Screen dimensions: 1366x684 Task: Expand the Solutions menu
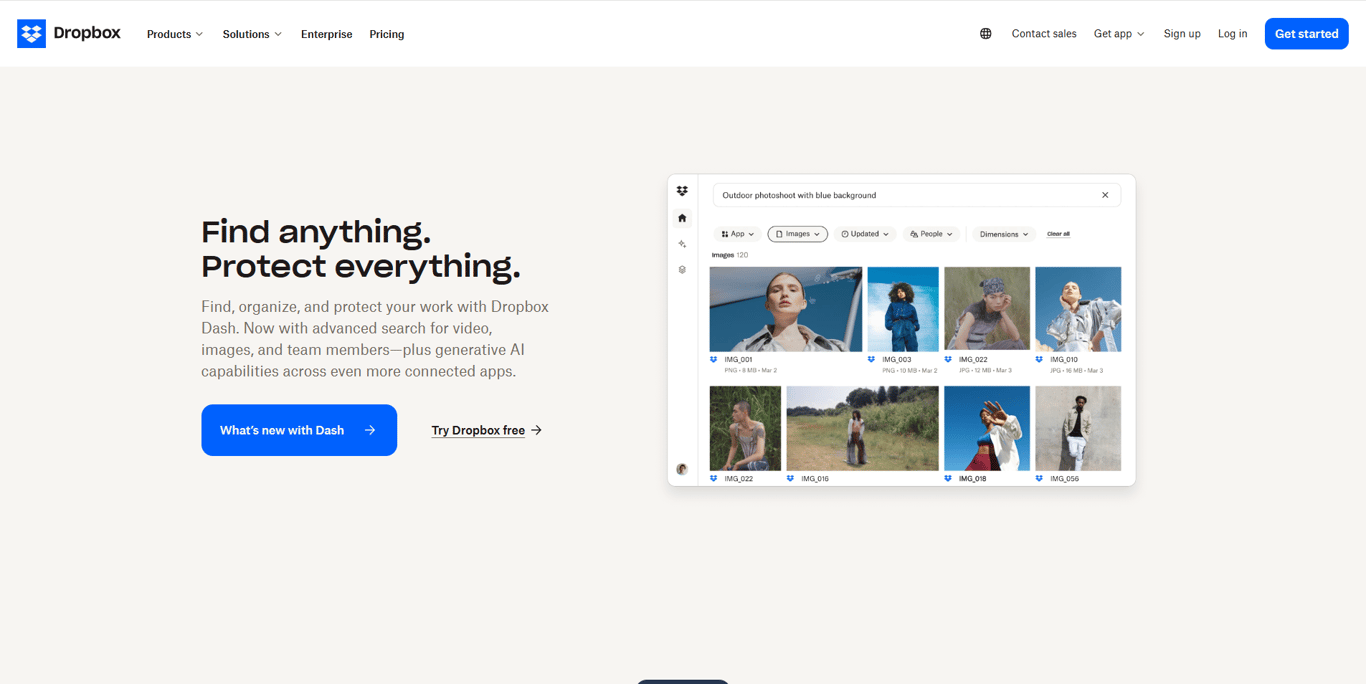pos(252,34)
